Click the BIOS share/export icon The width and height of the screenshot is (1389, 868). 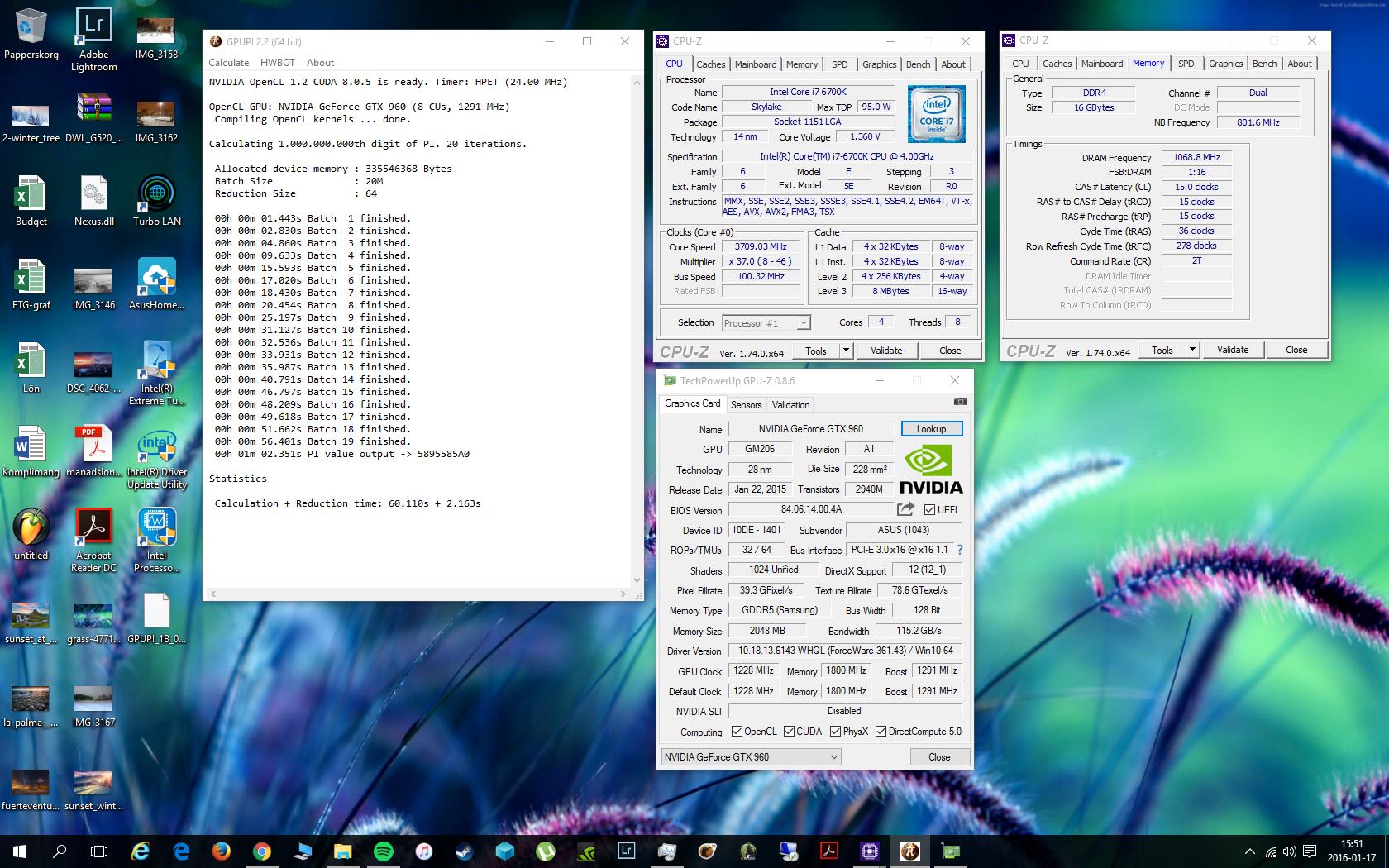tap(906, 509)
